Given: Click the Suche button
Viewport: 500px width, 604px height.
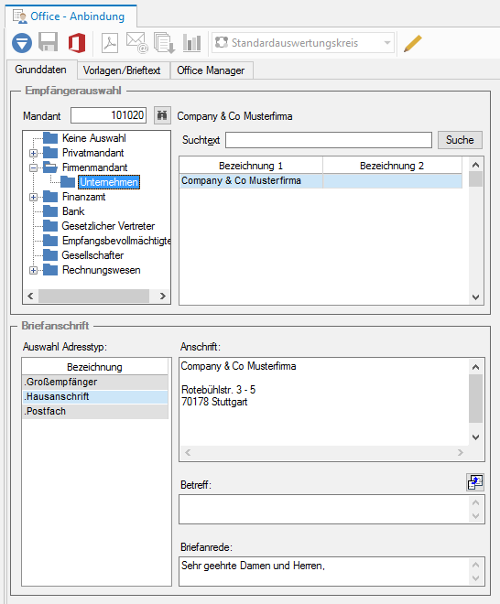Looking at the screenshot, I should coord(460,140).
